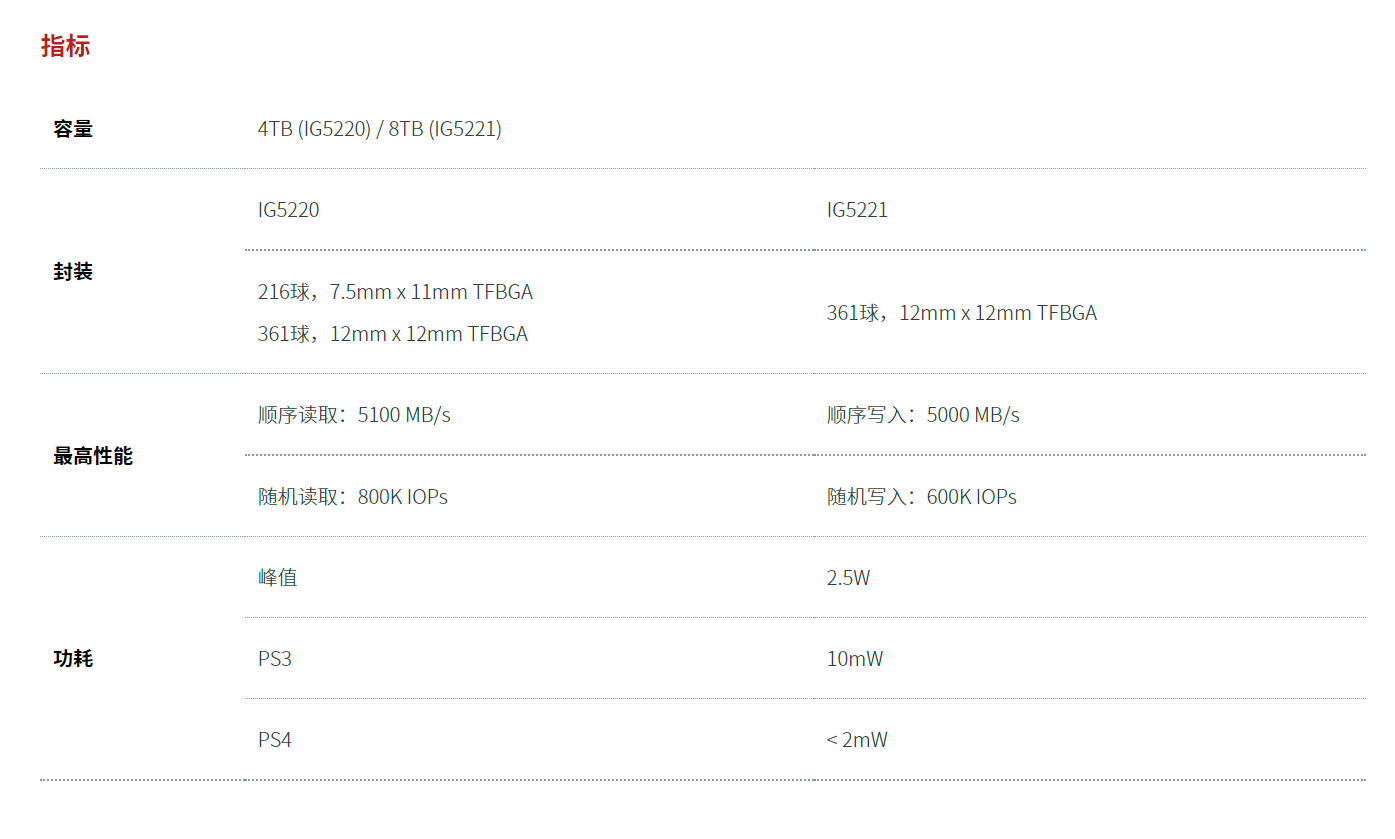The width and height of the screenshot is (1395, 839).
Task: Click the IG5220 column header
Action: [x=288, y=210]
